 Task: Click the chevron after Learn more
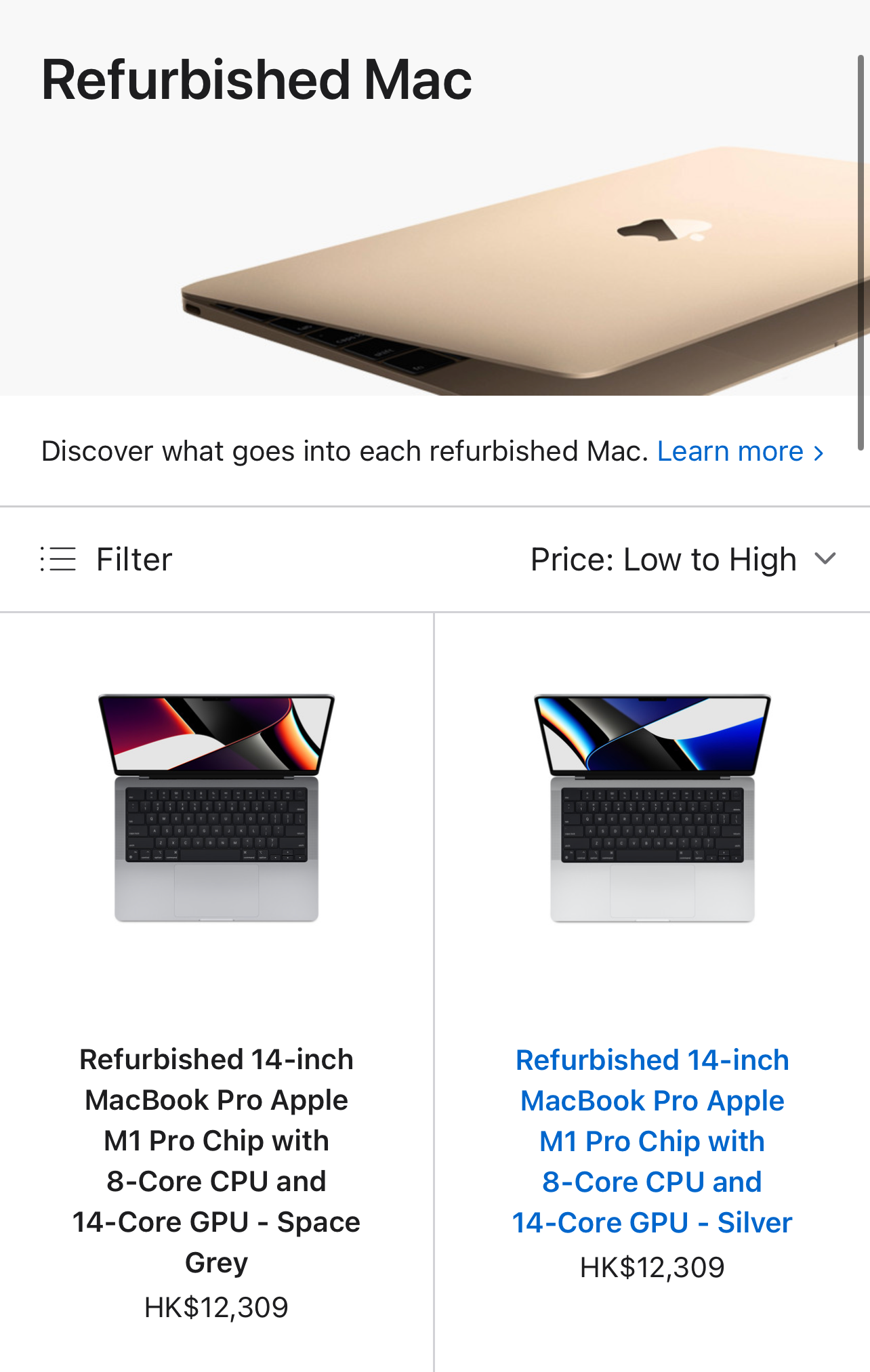tap(819, 453)
